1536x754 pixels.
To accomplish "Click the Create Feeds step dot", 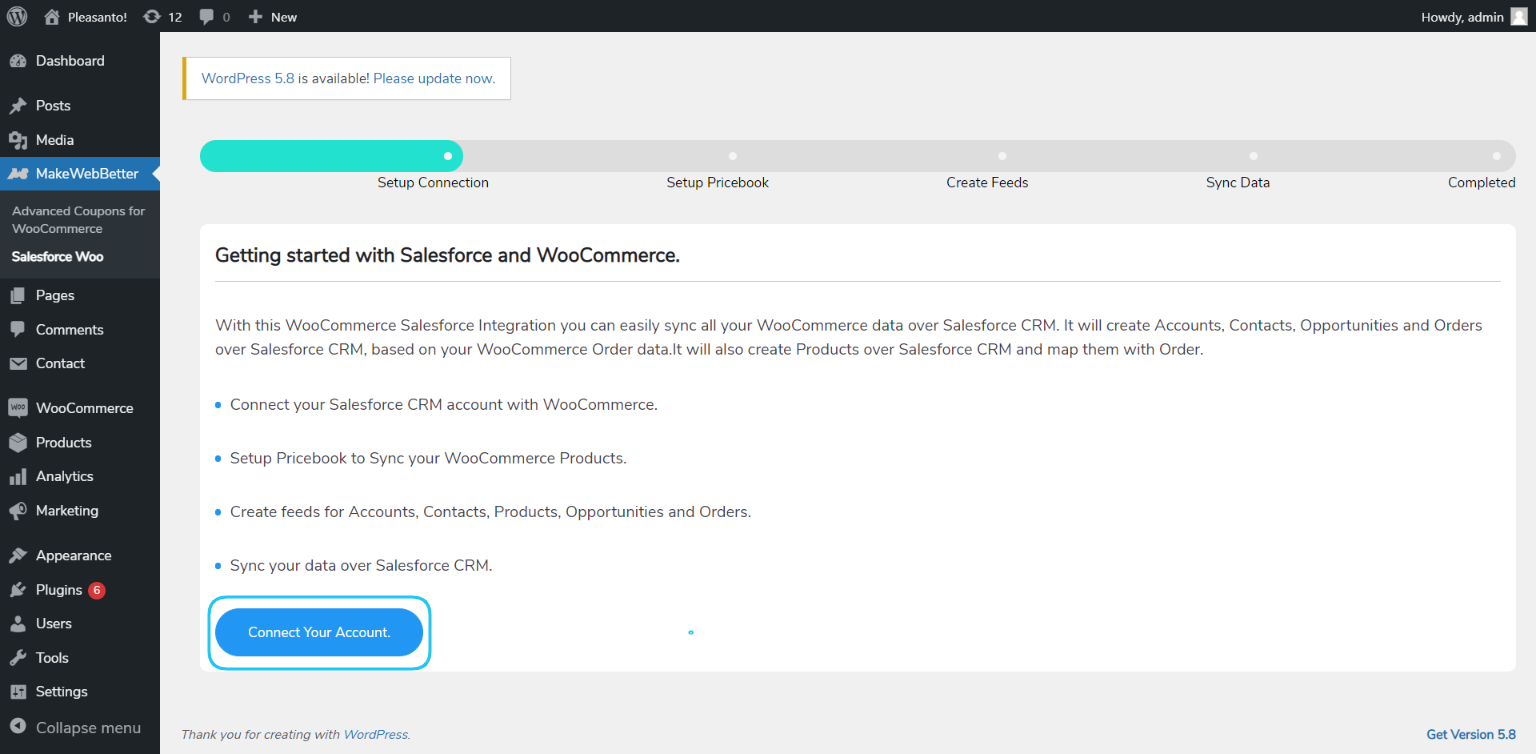I will [x=1002, y=156].
